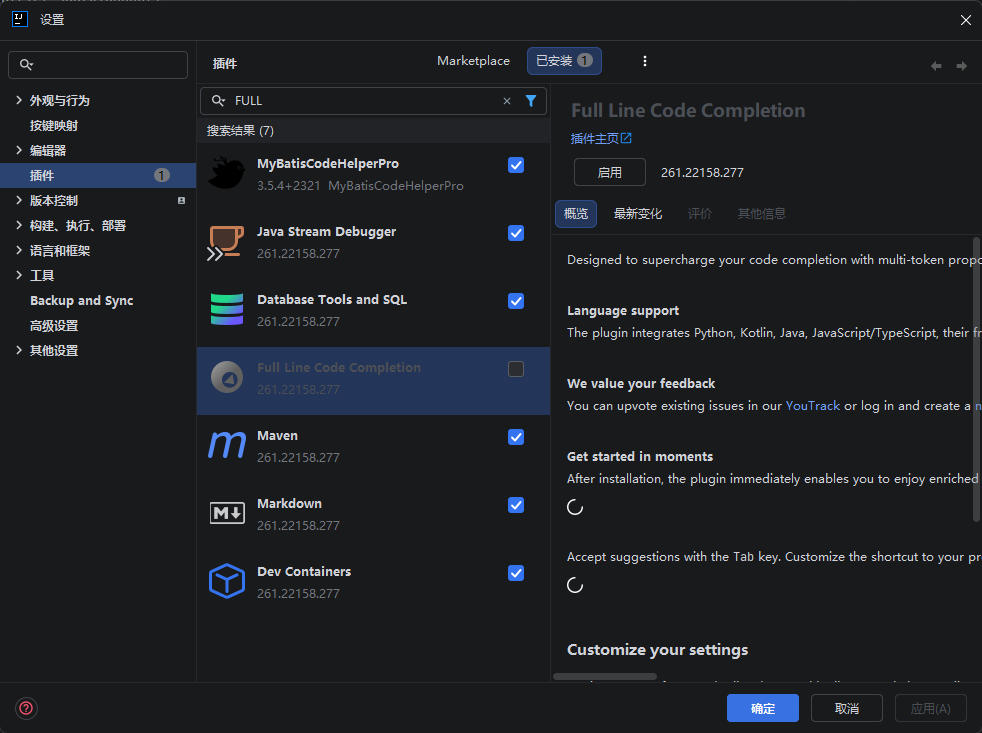Click version number 261.22158.277 beside 启用

pyautogui.click(x=702, y=172)
